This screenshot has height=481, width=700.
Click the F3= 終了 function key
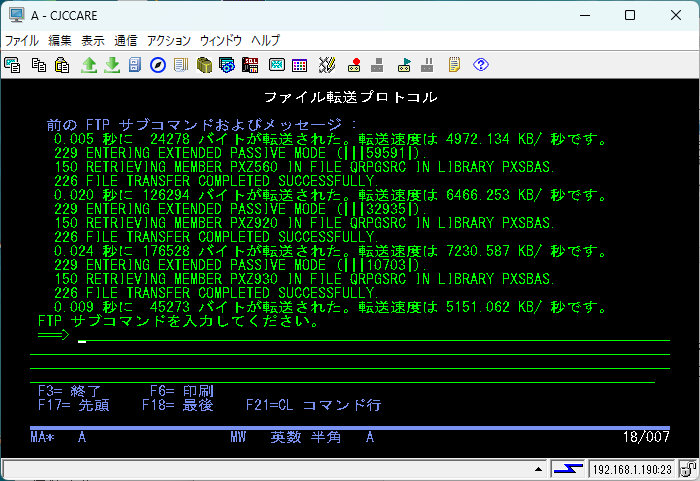[x=70, y=391]
